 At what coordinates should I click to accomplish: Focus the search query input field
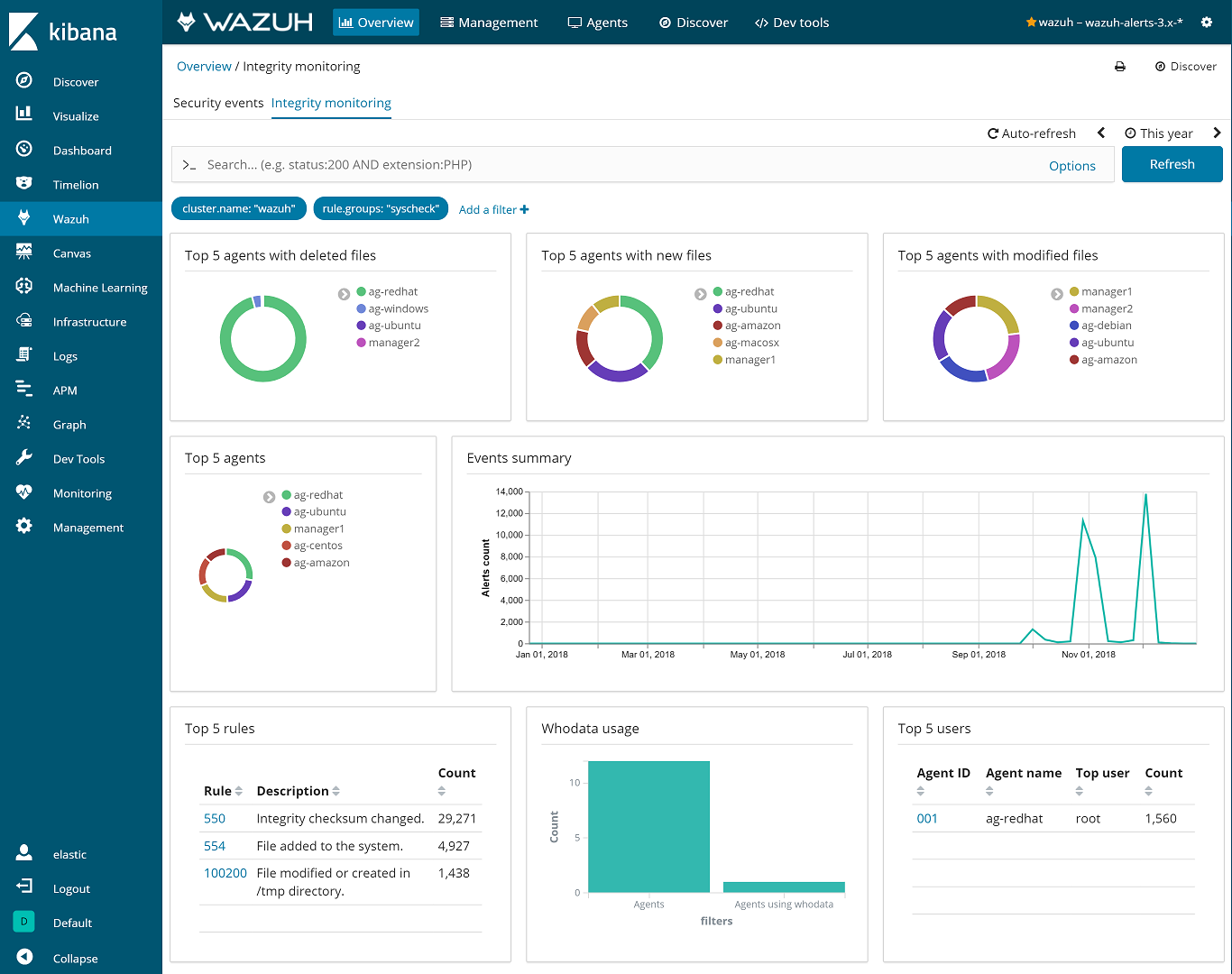click(622, 164)
